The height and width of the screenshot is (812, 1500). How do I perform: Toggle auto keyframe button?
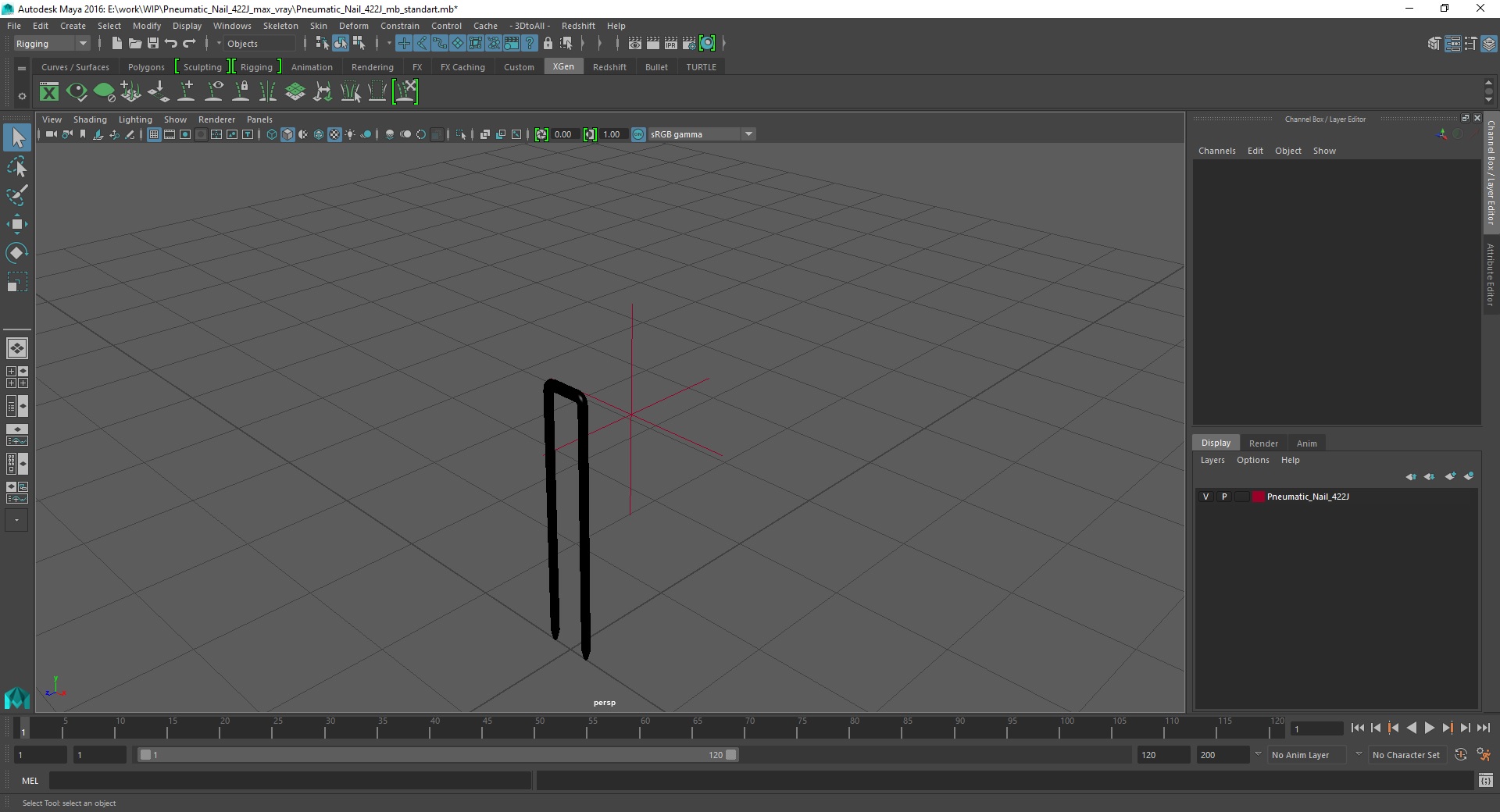click(x=1461, y=754)
